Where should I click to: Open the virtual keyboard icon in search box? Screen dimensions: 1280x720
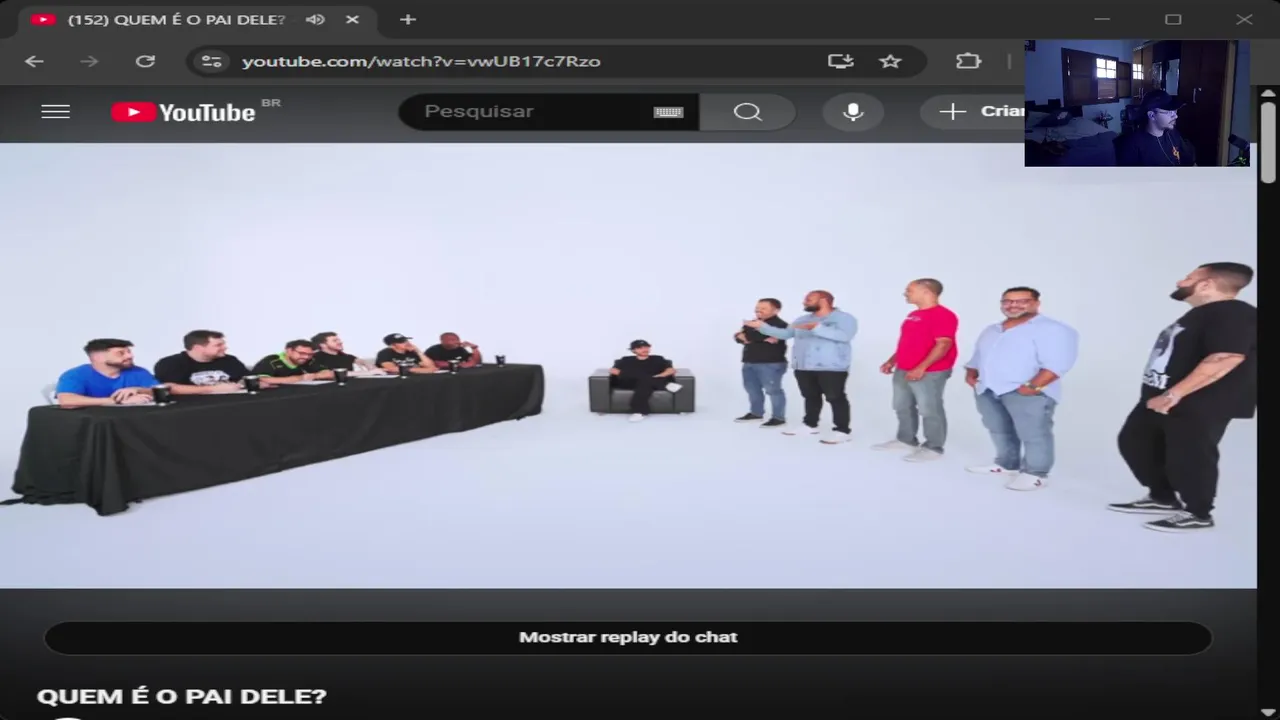[x=668, y=112]
